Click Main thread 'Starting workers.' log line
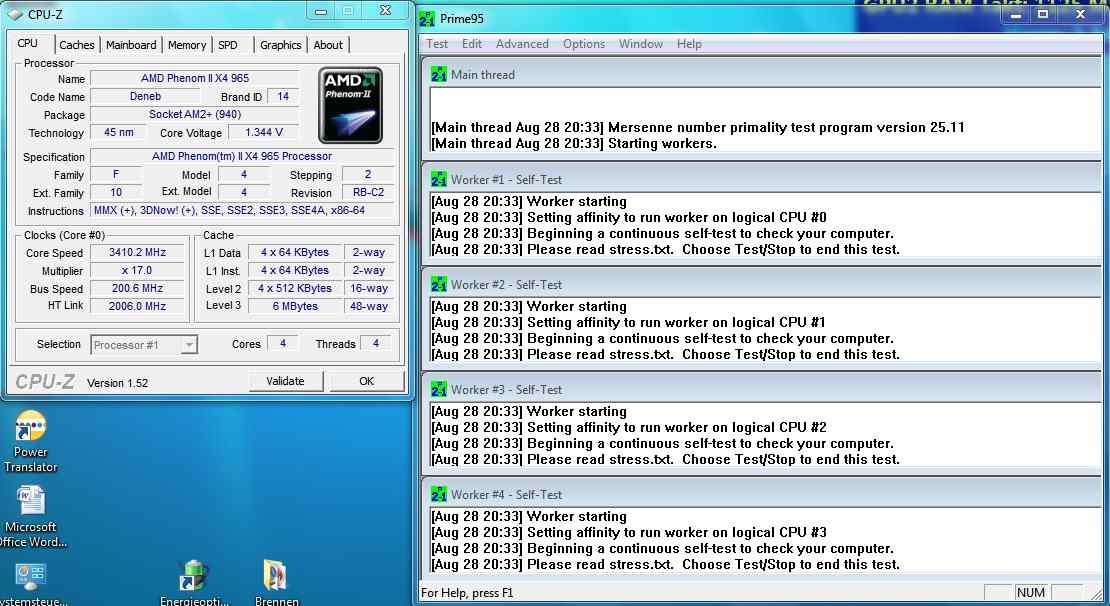1110x606 pixels. pos(574,143)
